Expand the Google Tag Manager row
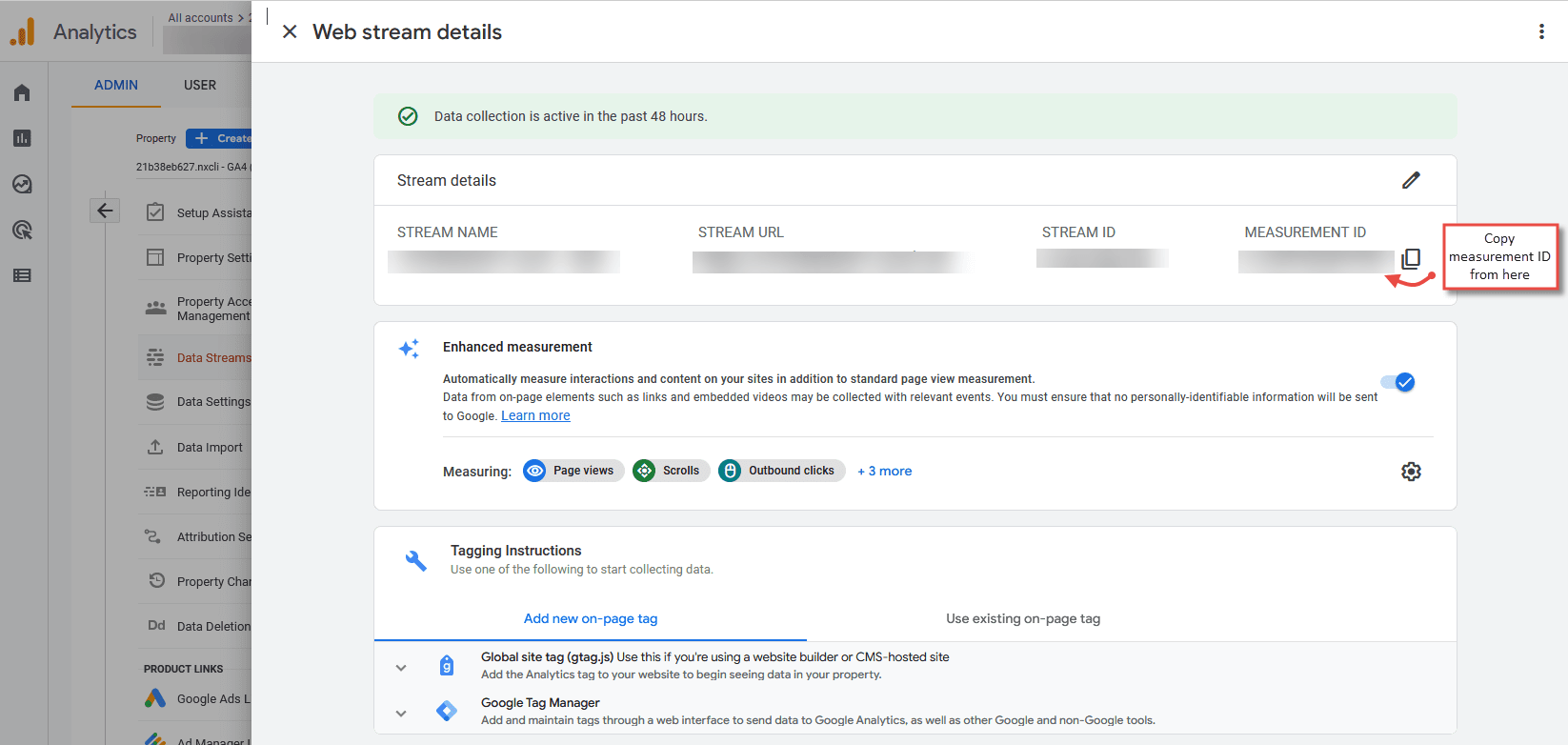 (401, 713)
